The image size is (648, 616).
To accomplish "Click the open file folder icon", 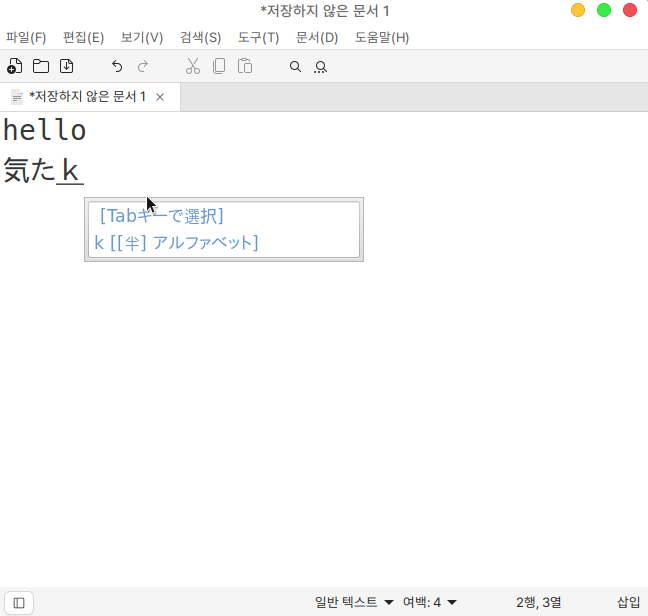I will point(41,67).
